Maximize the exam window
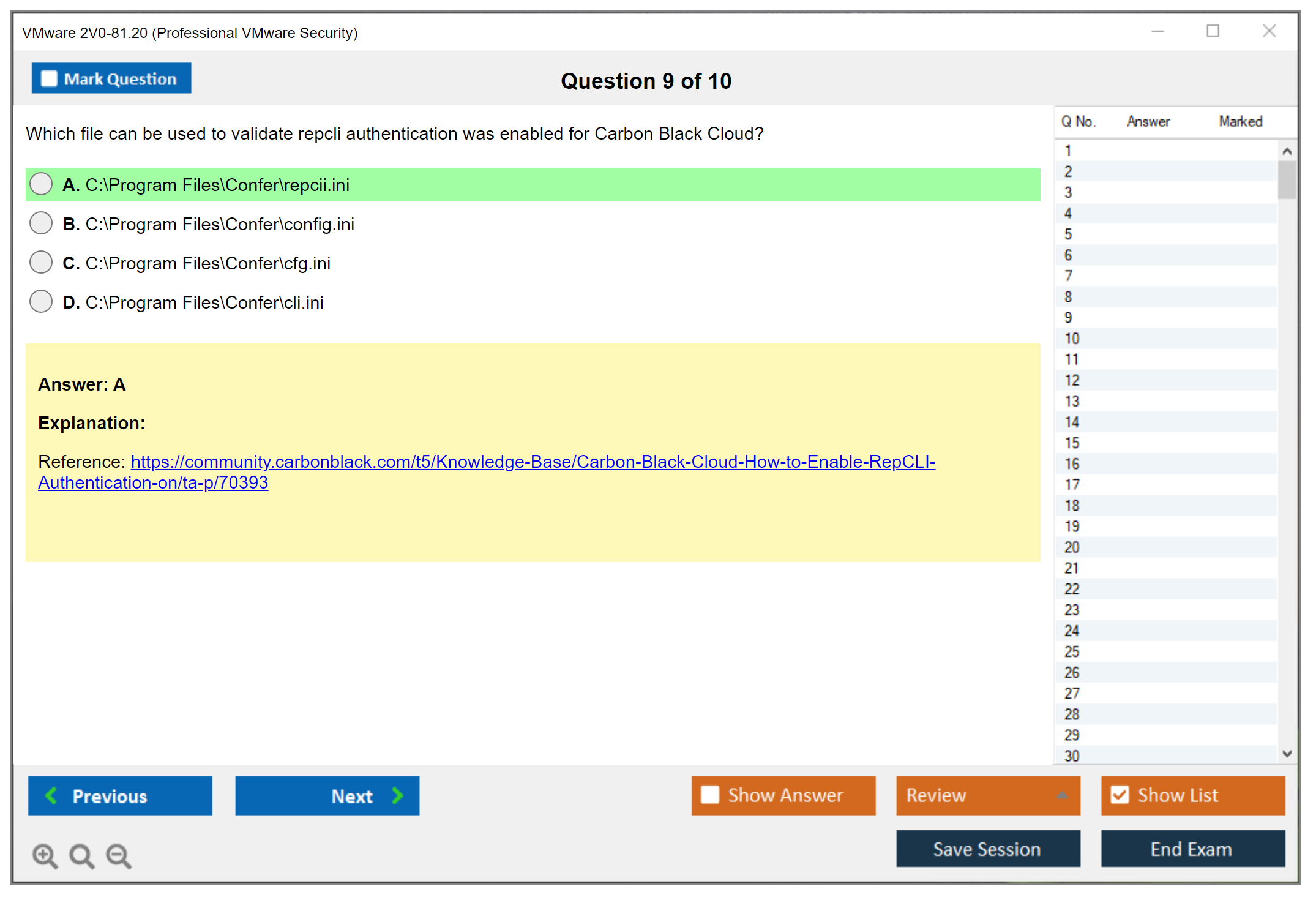 1213,31
